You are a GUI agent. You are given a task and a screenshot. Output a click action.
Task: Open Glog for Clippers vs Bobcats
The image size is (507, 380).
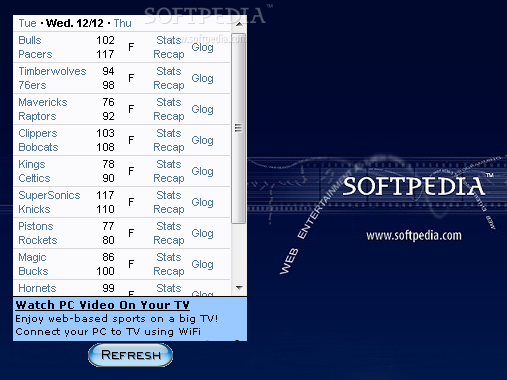[x=202, y=141]
